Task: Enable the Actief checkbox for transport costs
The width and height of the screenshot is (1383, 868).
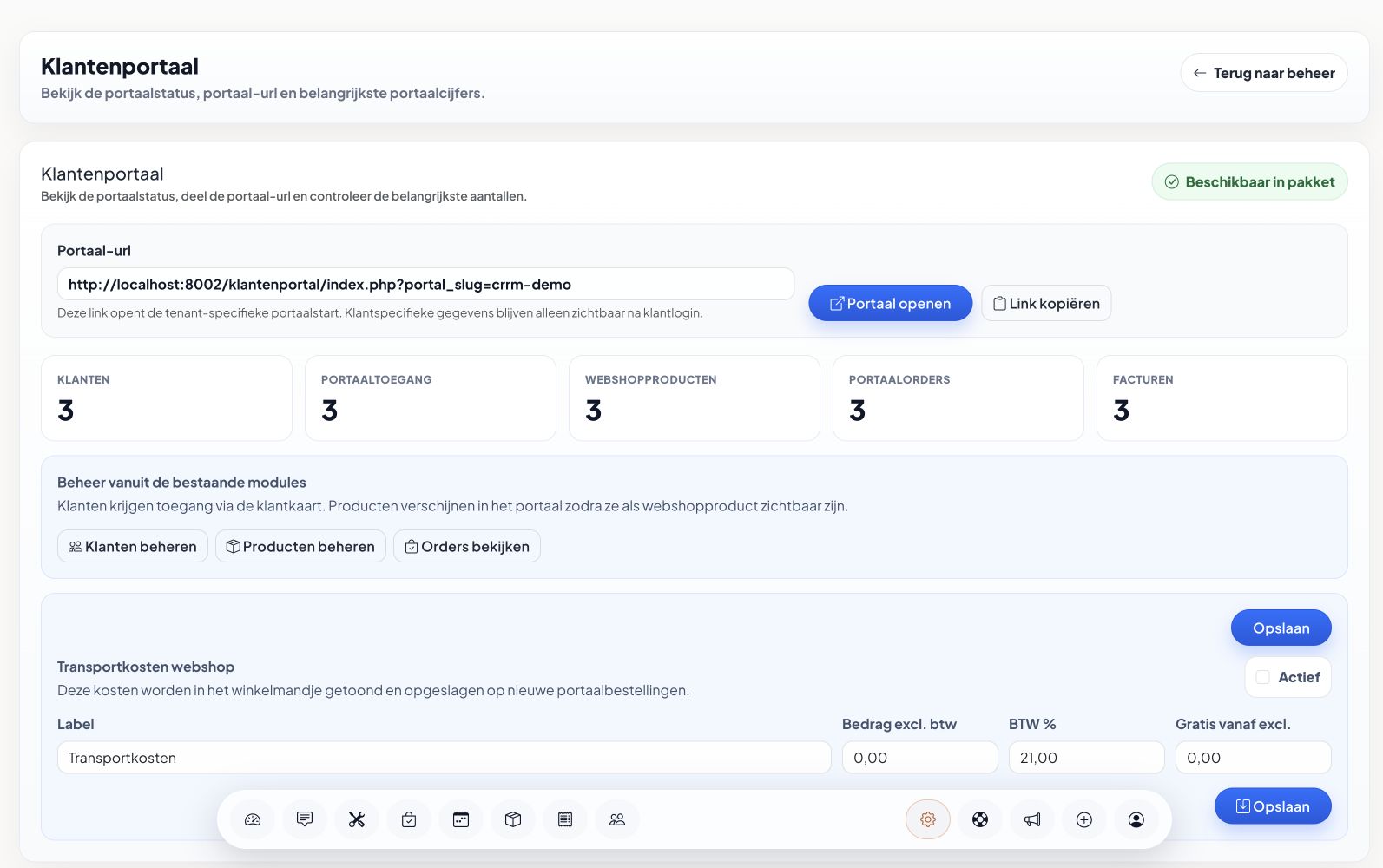Action: [x=1263, y=677]
